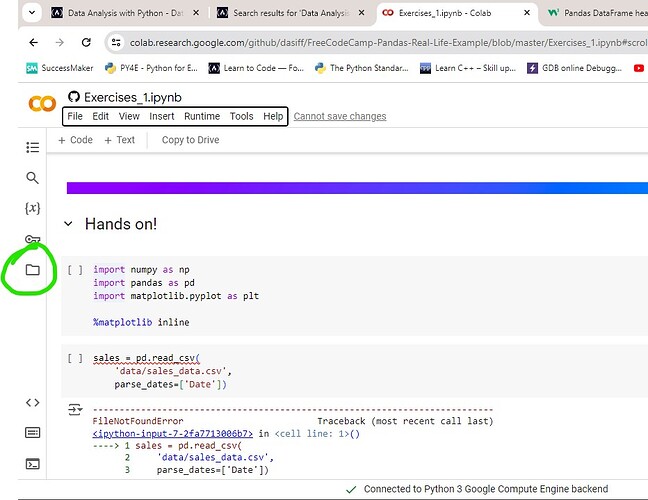Close the Search results tab
Viewport: 648px width, 500px height.
click(362, 13)
